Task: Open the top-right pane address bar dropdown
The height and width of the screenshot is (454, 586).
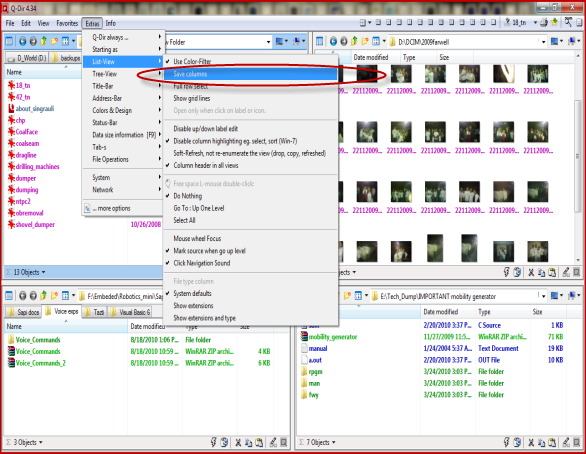Action: [543, 42]
